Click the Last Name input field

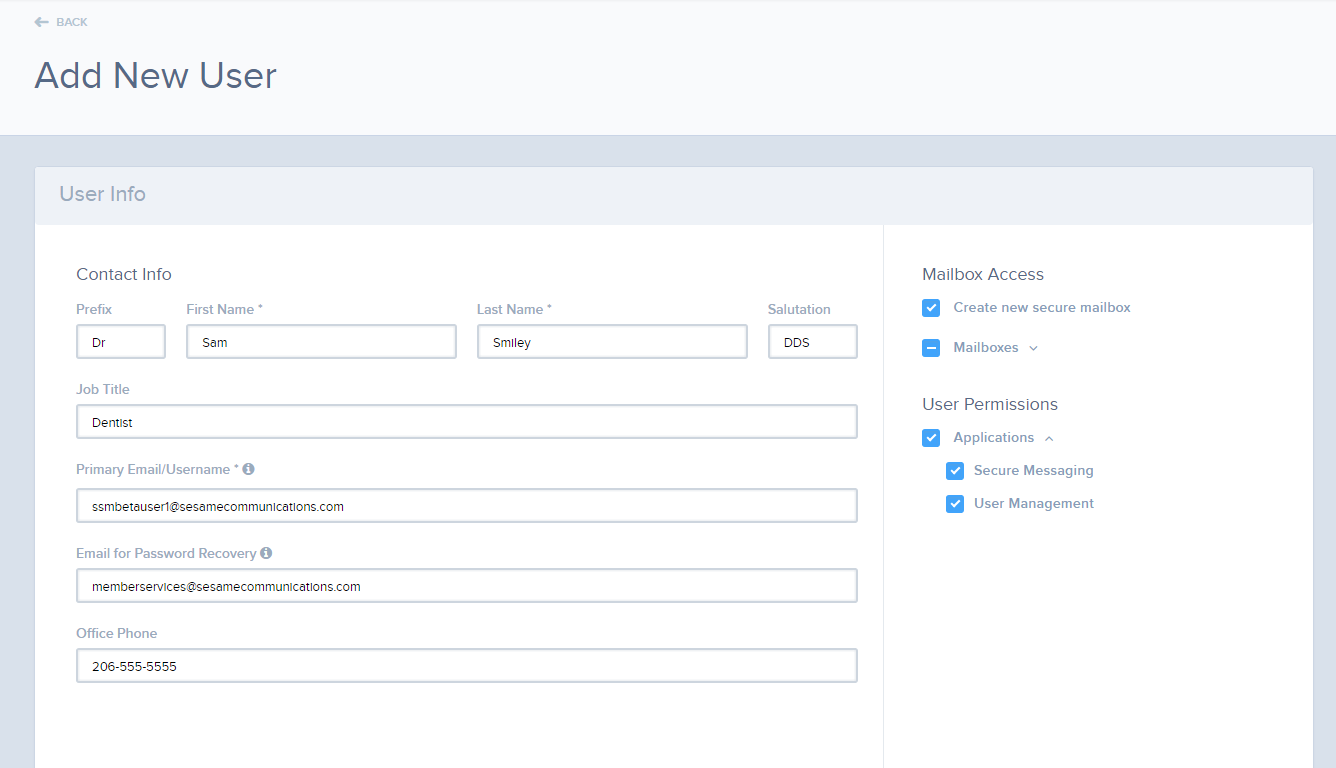pos(612,342)
